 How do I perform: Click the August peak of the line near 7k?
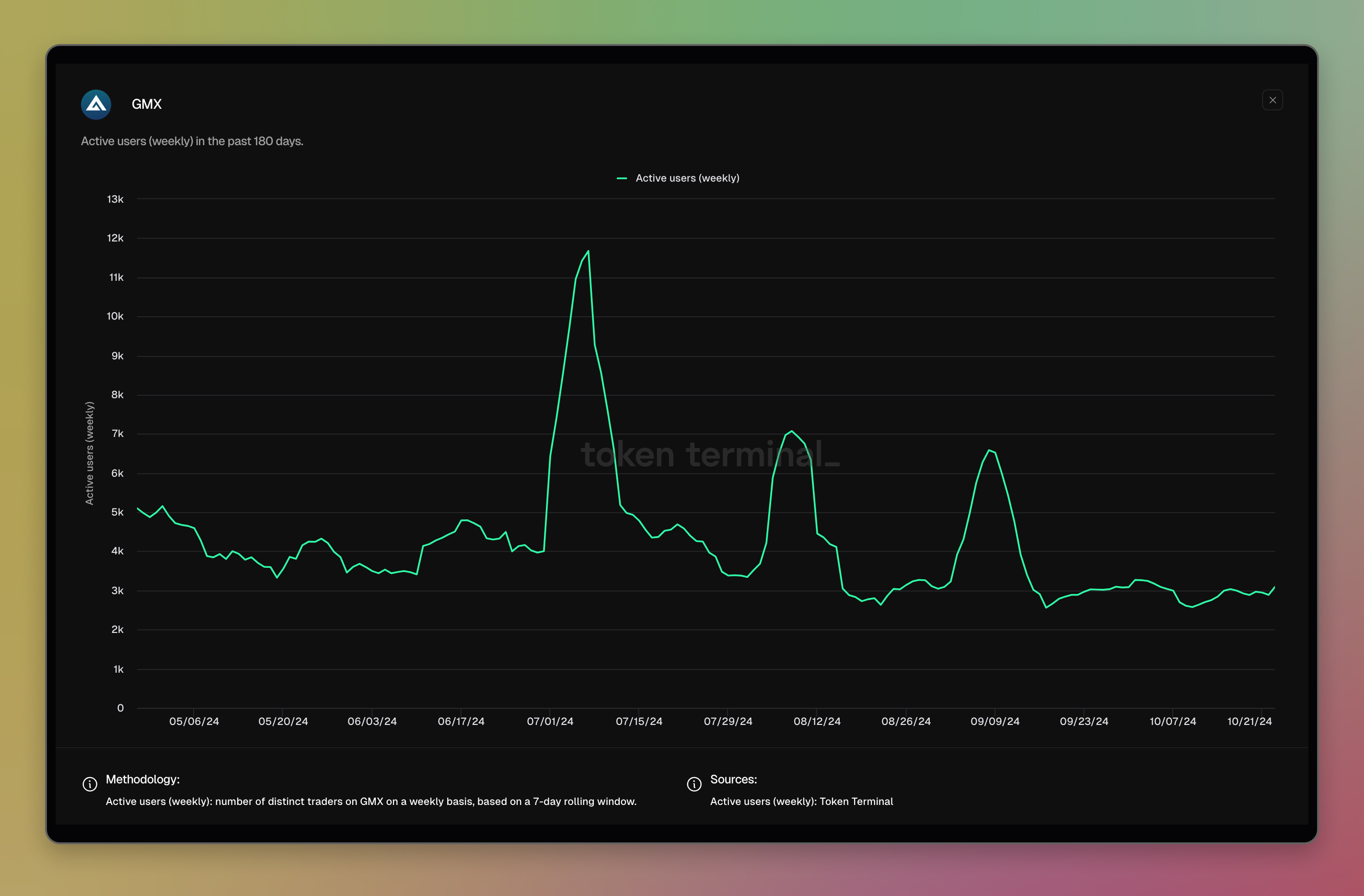pos(791,431)
